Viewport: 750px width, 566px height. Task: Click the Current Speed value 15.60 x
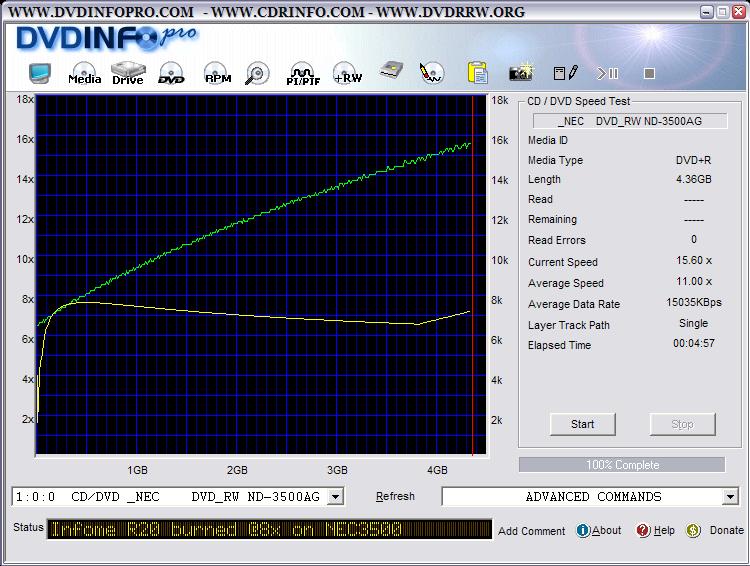[694, 260]
